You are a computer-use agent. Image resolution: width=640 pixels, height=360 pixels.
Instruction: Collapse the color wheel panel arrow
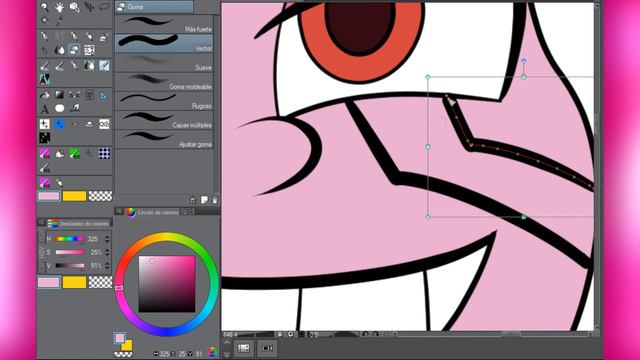[118, 212]
